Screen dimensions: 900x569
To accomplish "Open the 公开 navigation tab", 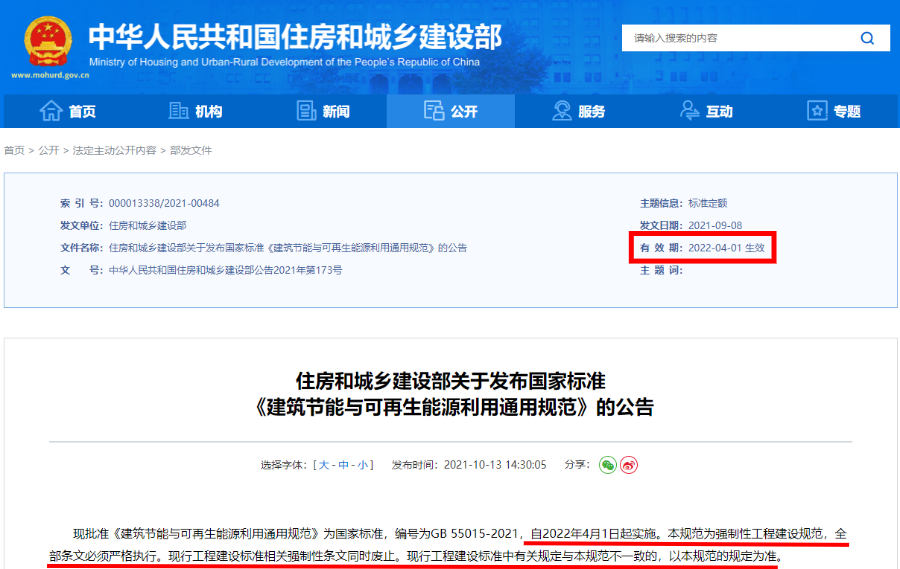I will point(450,111).
